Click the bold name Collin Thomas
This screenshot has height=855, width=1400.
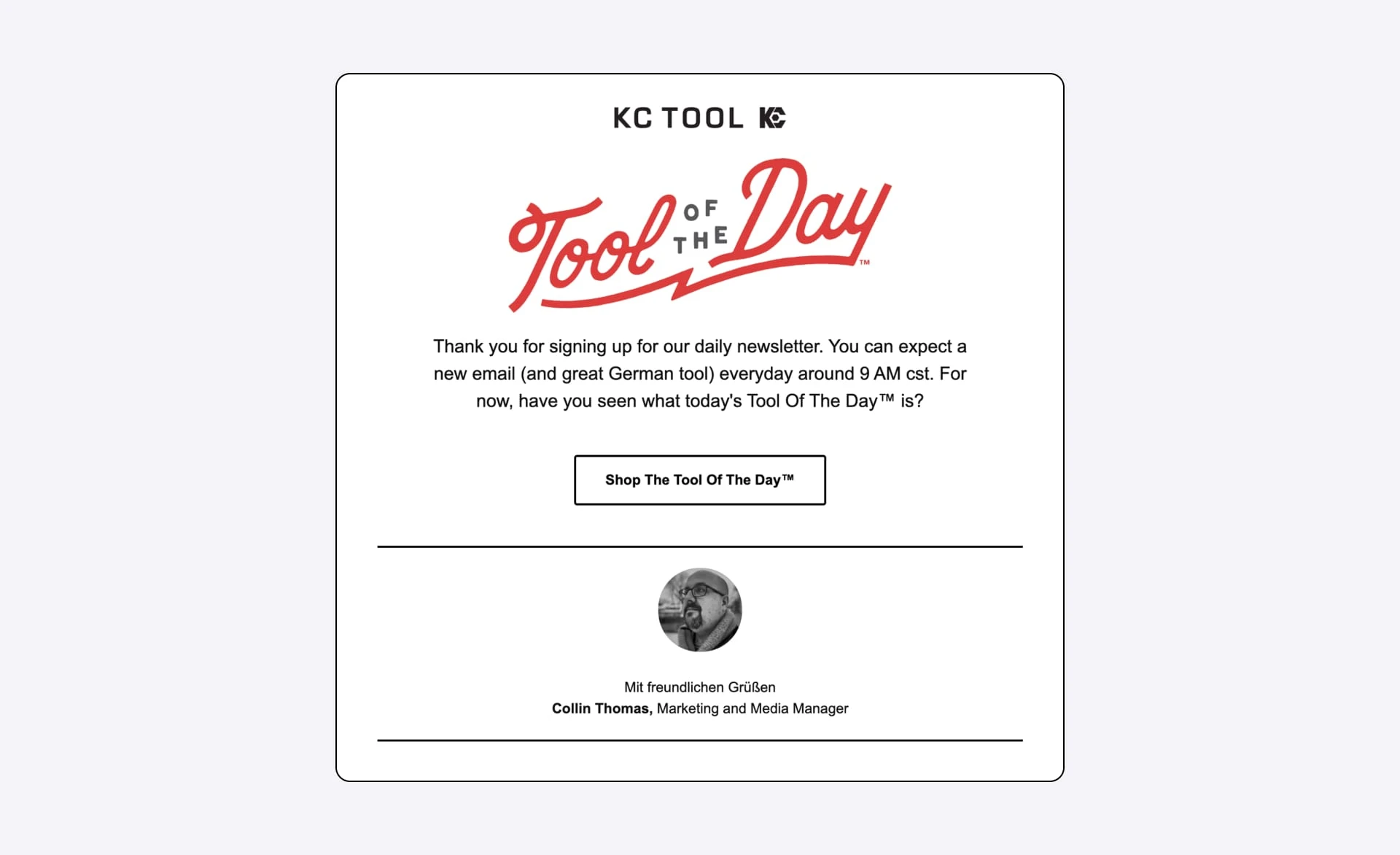coord(602,708)
